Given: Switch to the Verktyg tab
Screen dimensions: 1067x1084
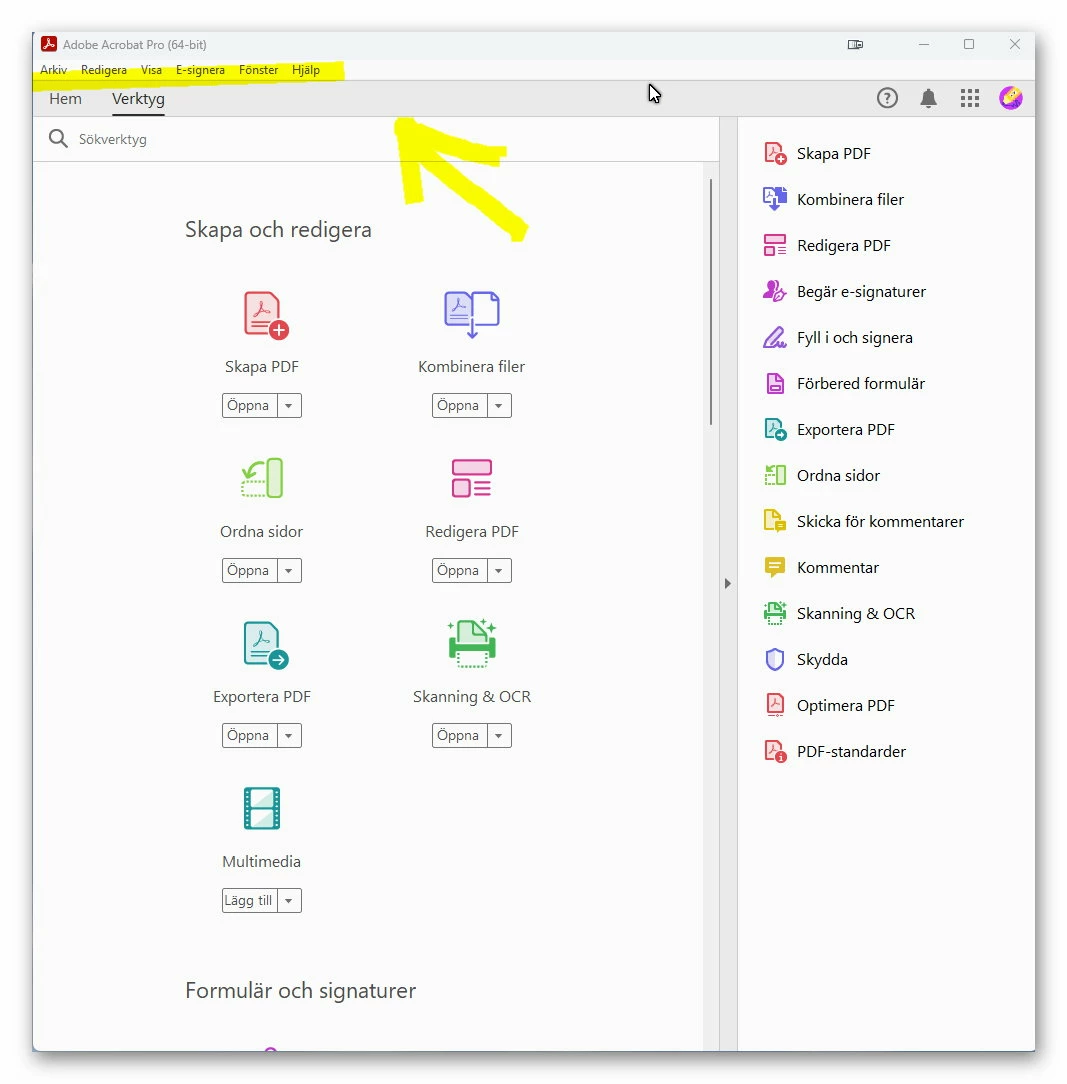Looking at the screenshot, I should pyautogui.click(x=138, y=99).
